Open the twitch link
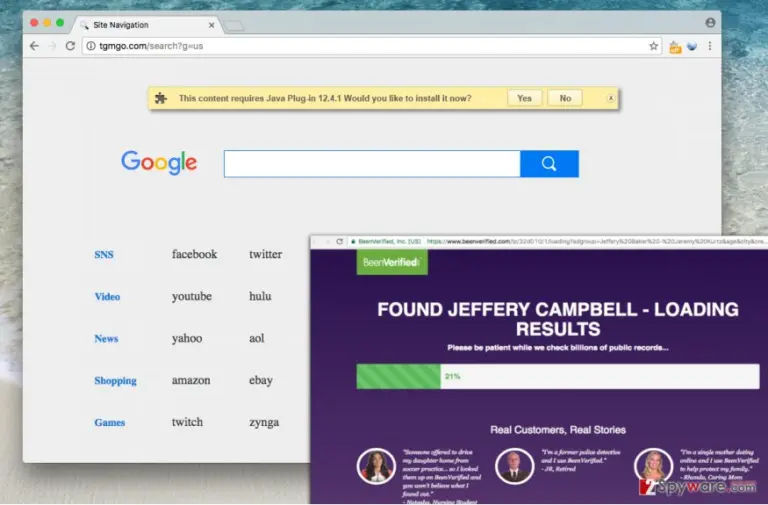This screenshot has height=505, width=768. [187, 422]
